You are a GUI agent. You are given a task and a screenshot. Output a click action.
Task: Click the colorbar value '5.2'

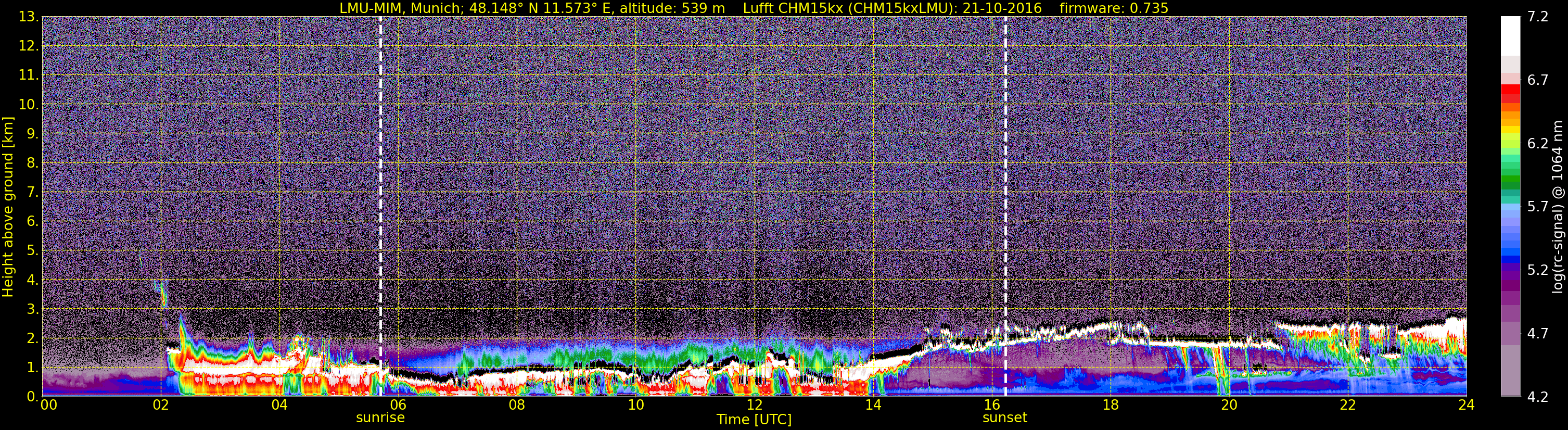point(1538,270)
